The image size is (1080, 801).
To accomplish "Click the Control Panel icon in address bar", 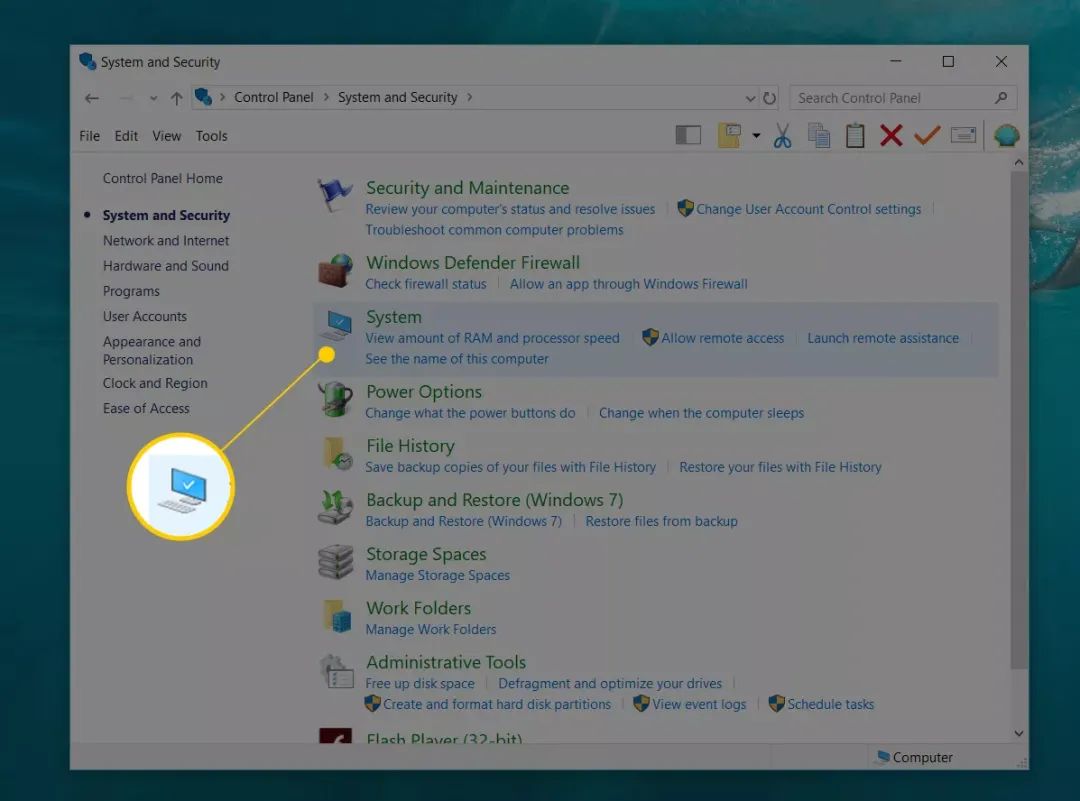I will pos(203,97).
